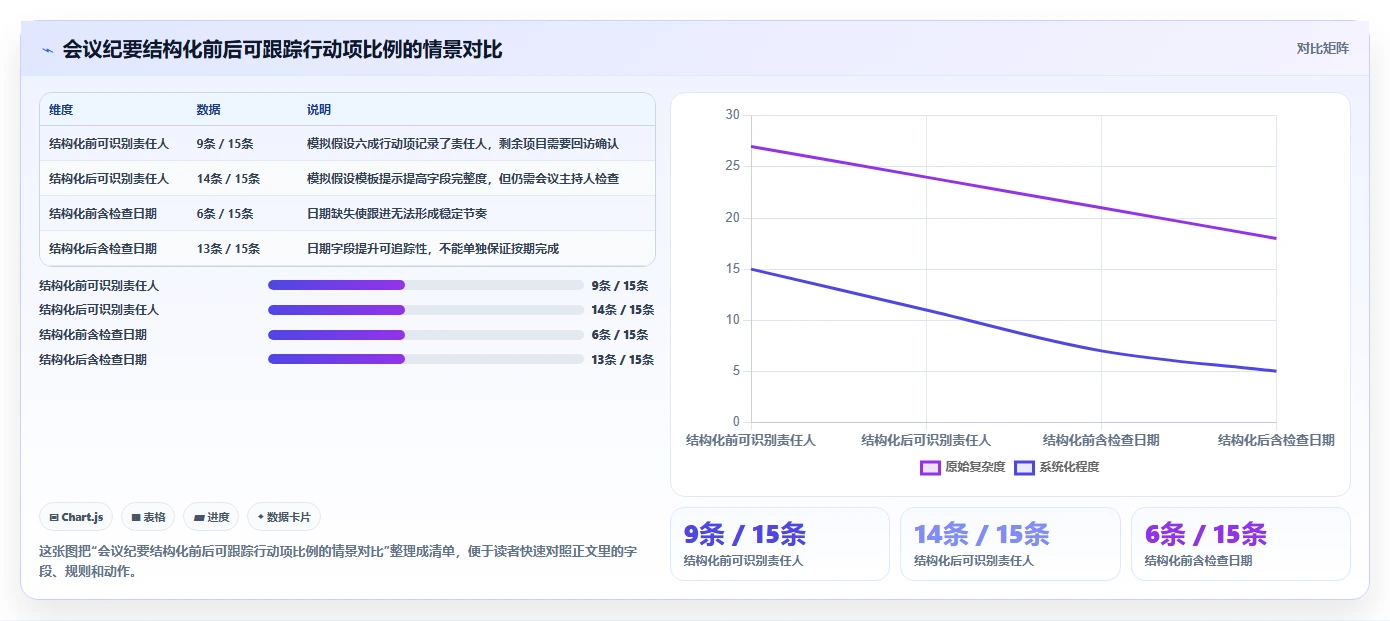Click y-axis tick value 30
This screenshot has width=1390, height=621.
733,115
